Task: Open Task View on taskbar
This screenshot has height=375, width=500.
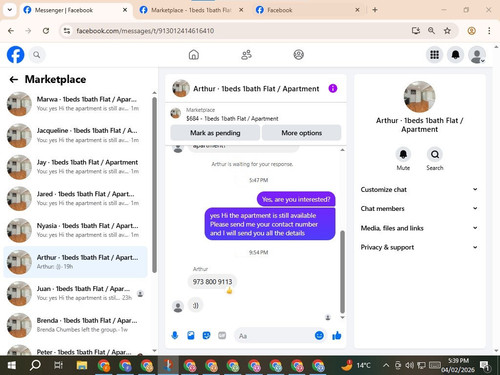Action: 58,365
